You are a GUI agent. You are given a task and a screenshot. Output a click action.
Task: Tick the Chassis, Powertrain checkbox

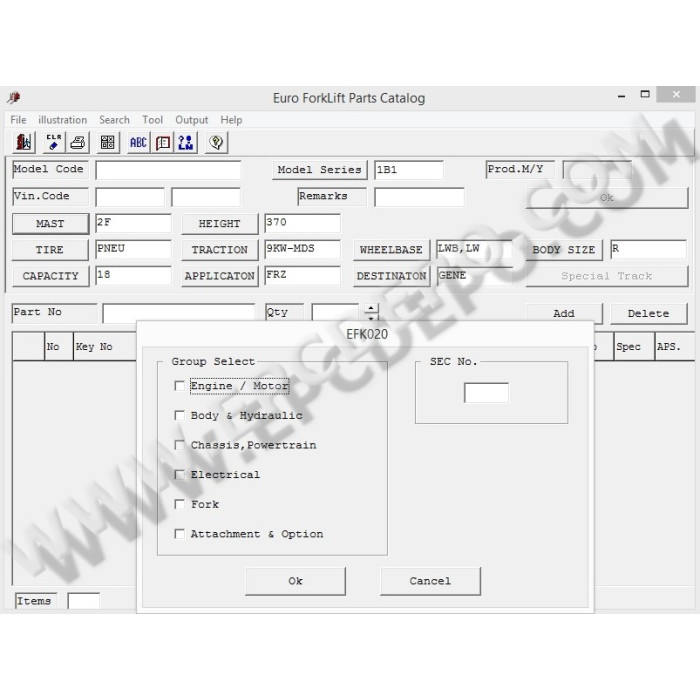[x=179, y=445]
